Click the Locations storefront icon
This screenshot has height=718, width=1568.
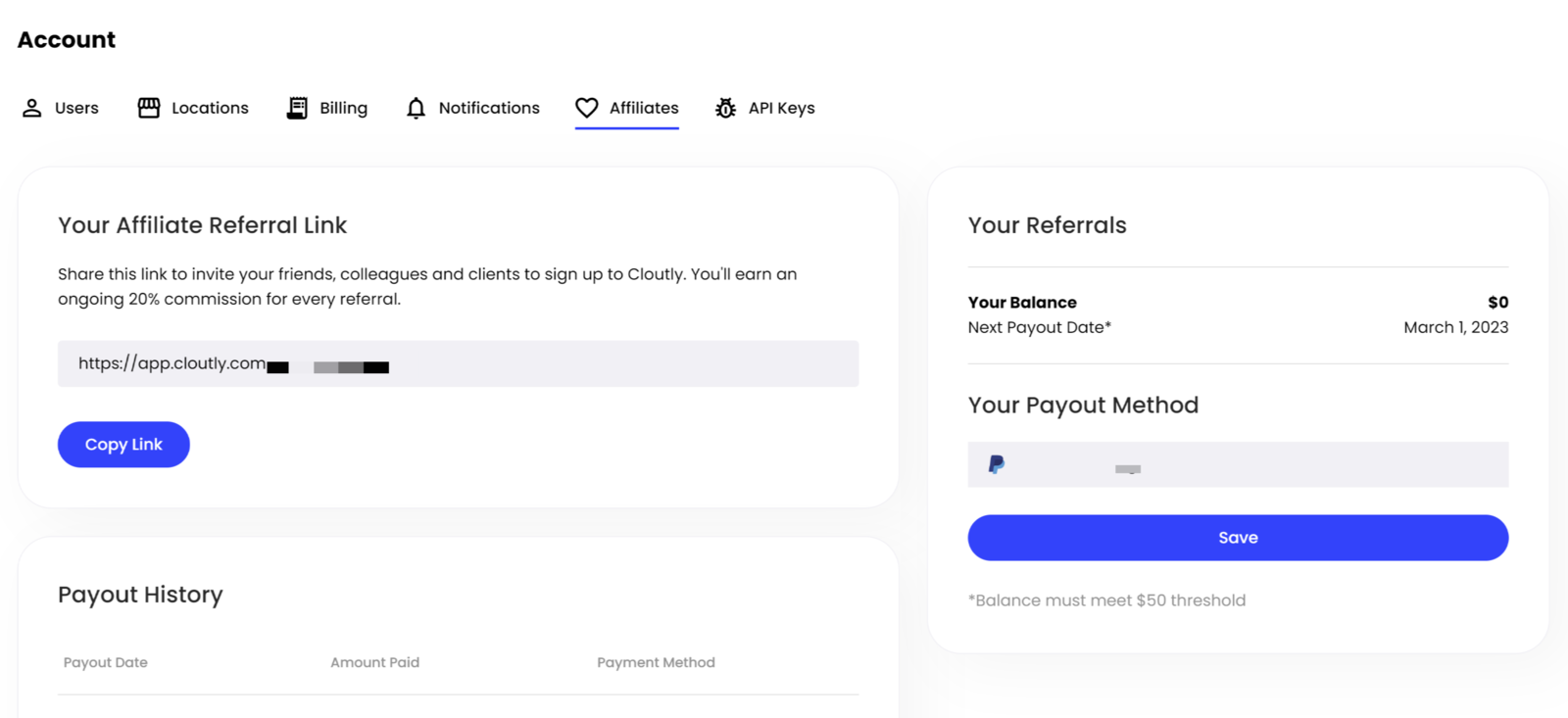click(149, 108)
